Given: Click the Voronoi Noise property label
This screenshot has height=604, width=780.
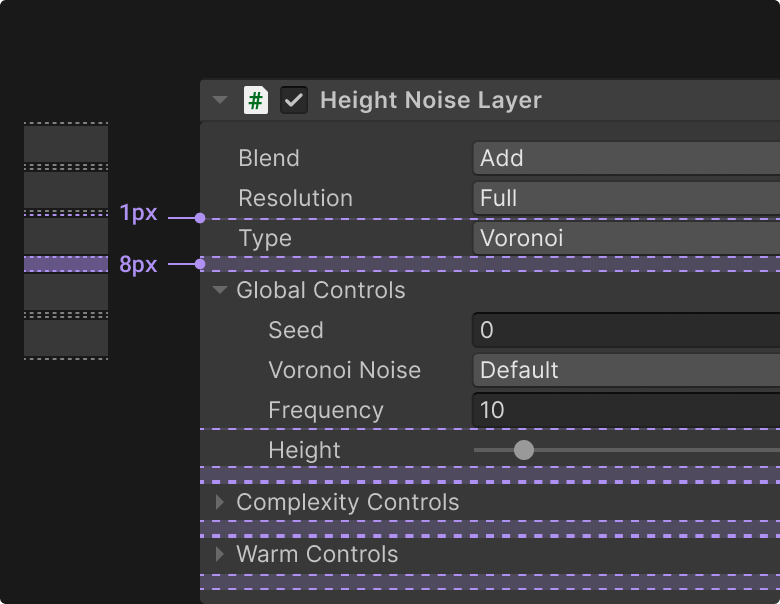Looking at the screenshot, I should tap(345, 370).
